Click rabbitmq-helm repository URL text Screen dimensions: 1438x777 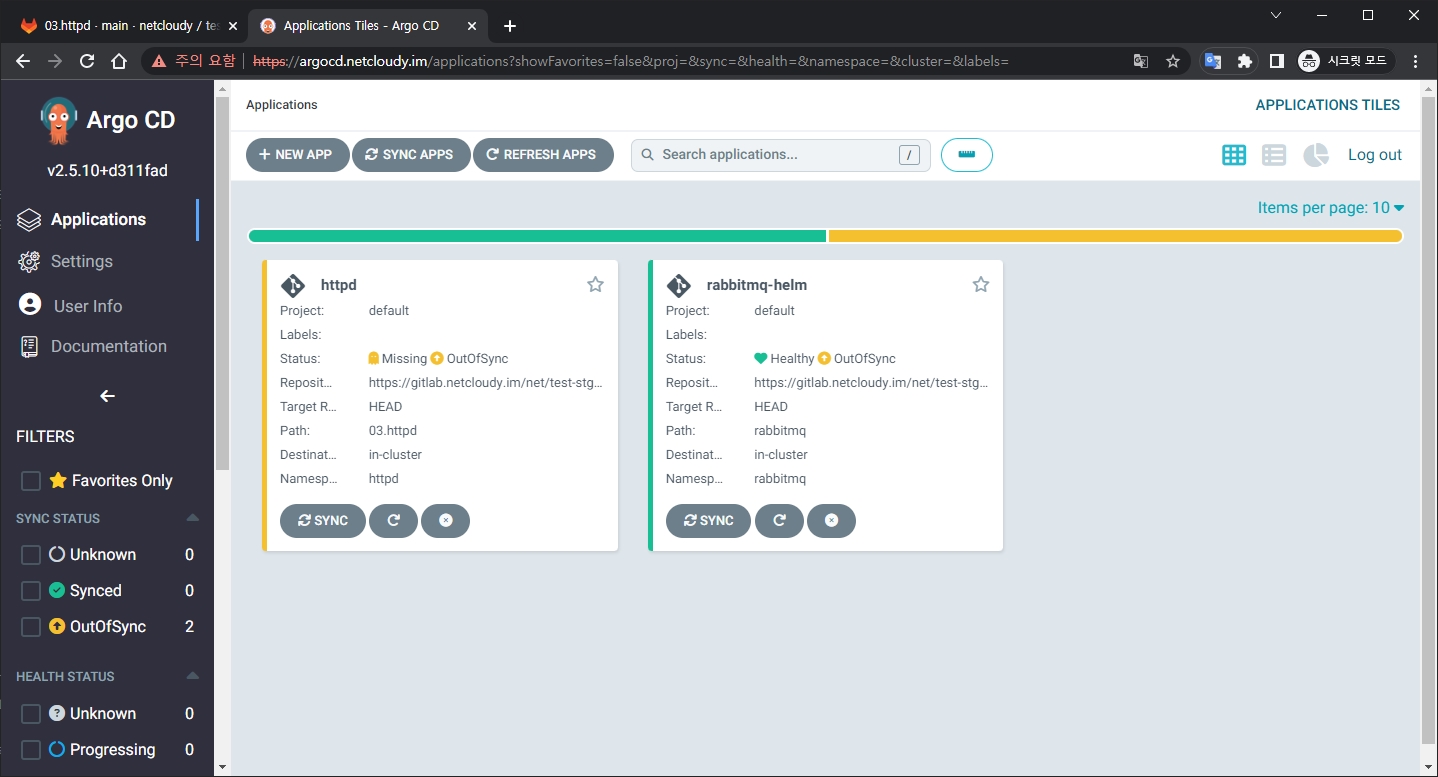pyautogui.click(x=871, y=383)
